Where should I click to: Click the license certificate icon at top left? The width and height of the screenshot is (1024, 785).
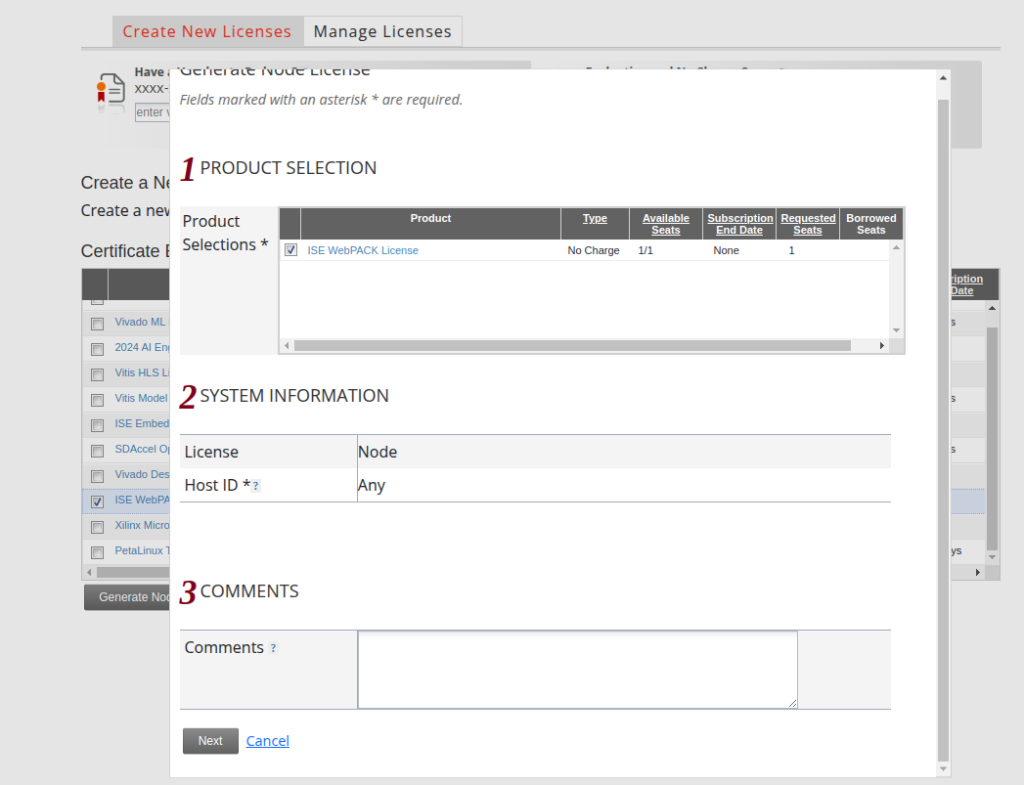(x=110, y=92)
